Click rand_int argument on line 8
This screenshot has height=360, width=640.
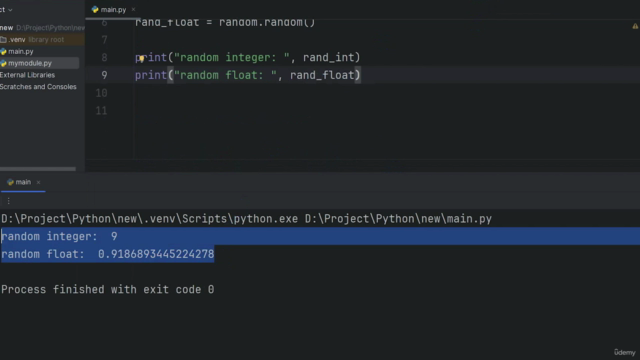(329, 58)
